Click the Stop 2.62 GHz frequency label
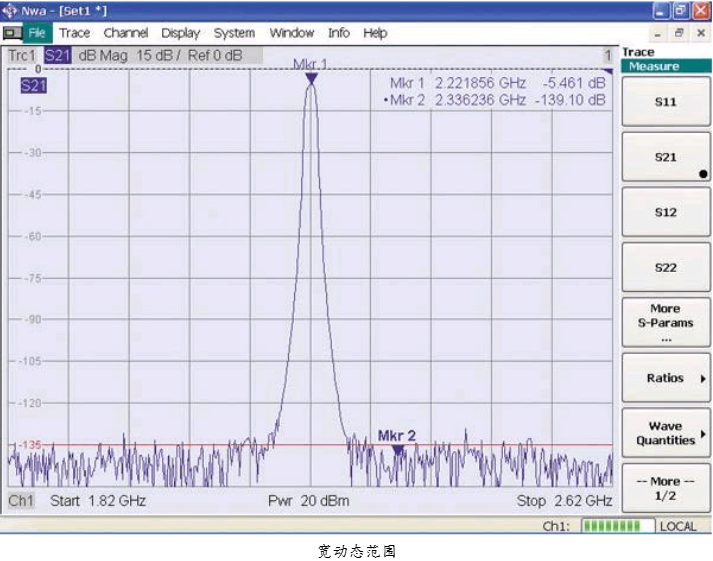Screen dimensions: 713x561 (564, 500)
